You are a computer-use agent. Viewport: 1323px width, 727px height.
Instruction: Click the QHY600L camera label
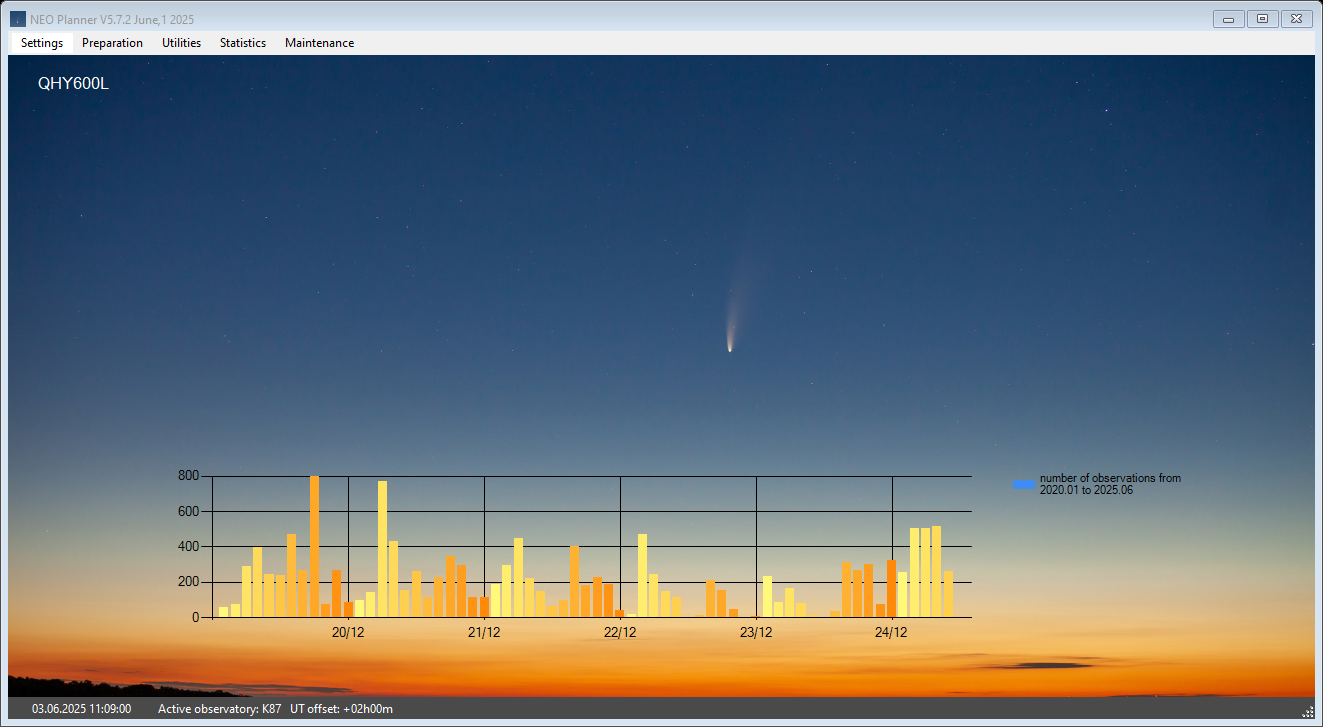tap(73, 84)
